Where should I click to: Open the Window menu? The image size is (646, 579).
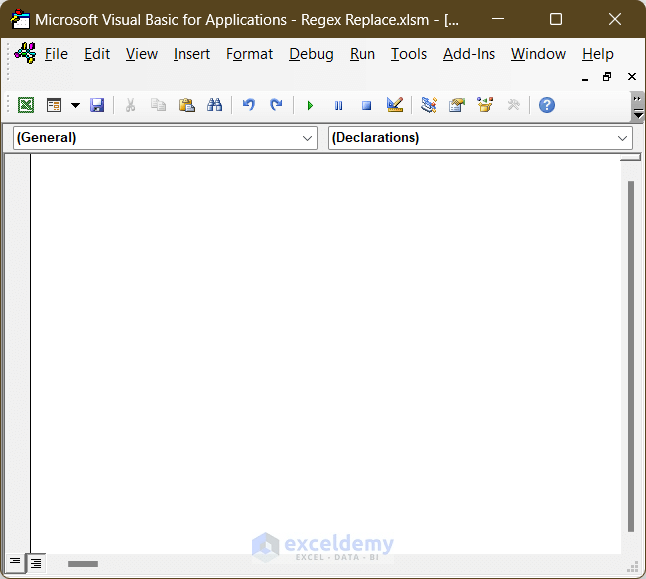538,54
